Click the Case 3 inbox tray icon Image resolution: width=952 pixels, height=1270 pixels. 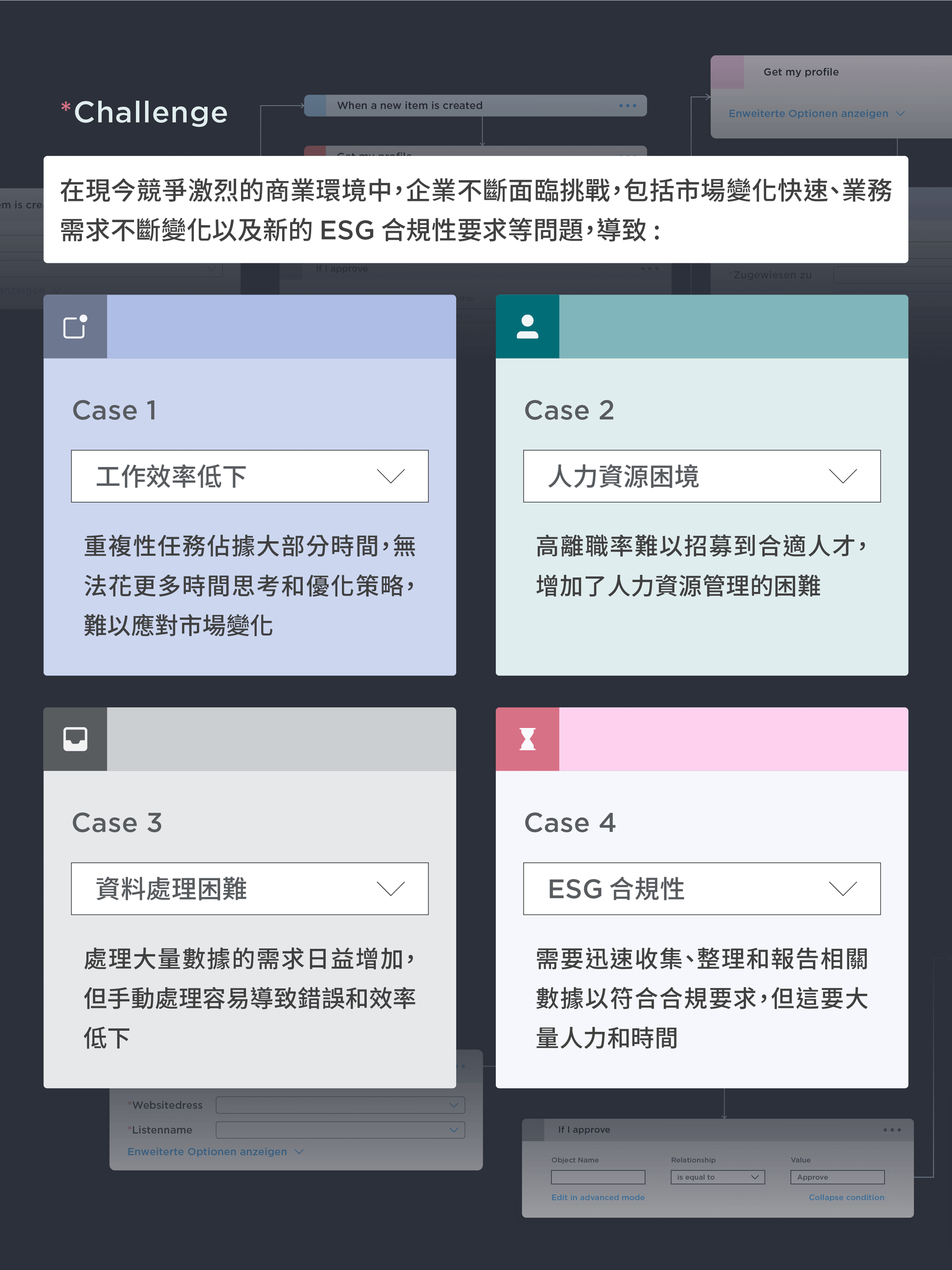tap(75, 739)
